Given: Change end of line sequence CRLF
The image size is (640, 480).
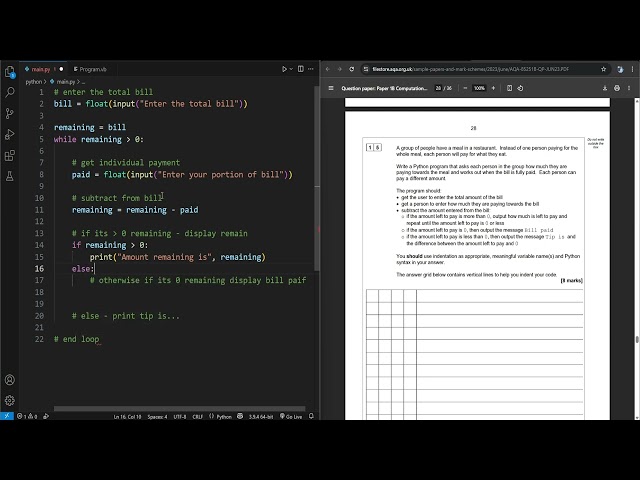Looking at the screenshot, I should pyautogui.click(x=198, y=417).
